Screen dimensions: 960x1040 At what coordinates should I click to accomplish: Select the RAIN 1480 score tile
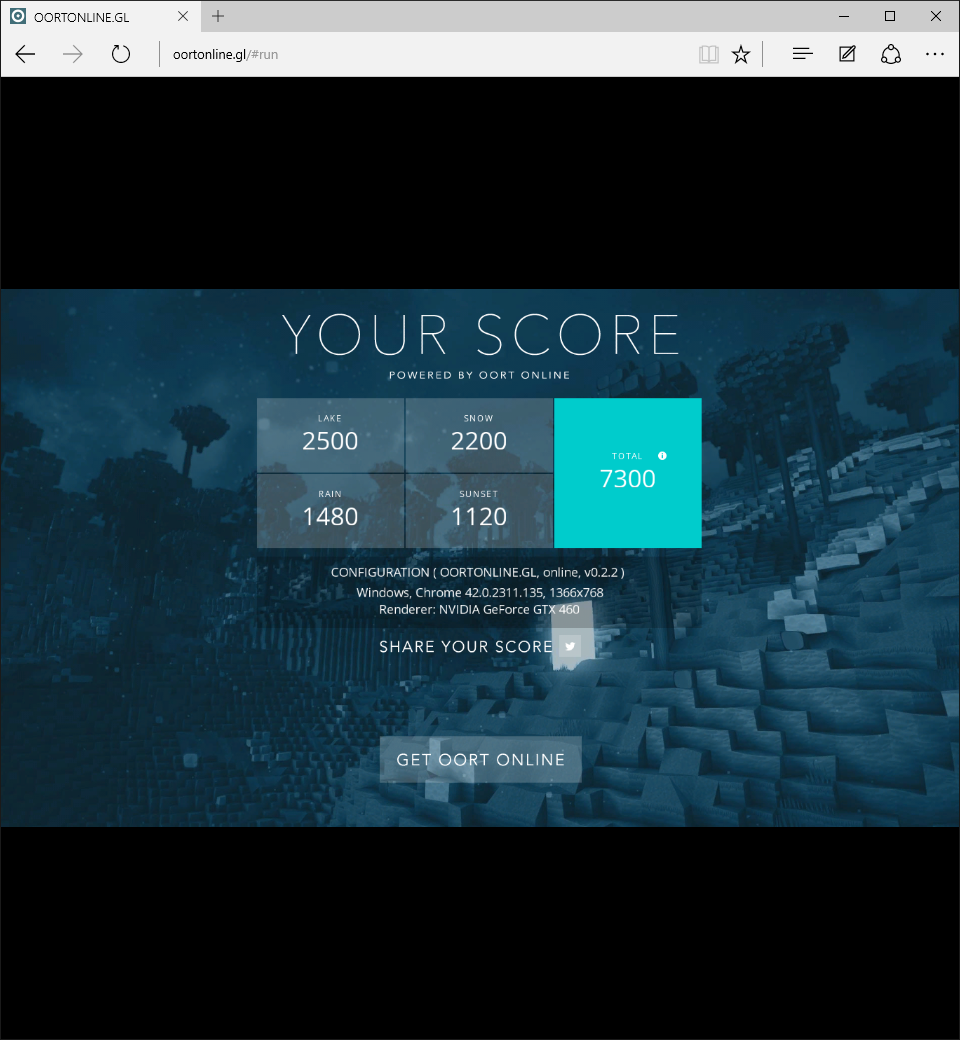(330, 511)
